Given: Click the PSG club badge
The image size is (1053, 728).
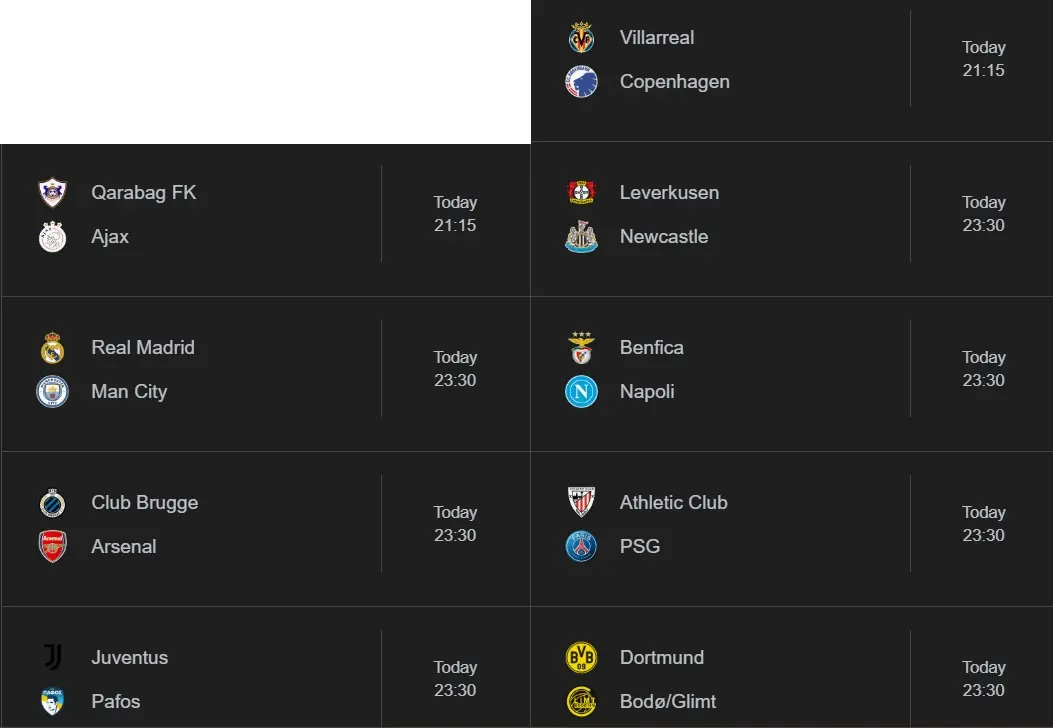Looking at the screenshot, I should [x=581, y=547].
